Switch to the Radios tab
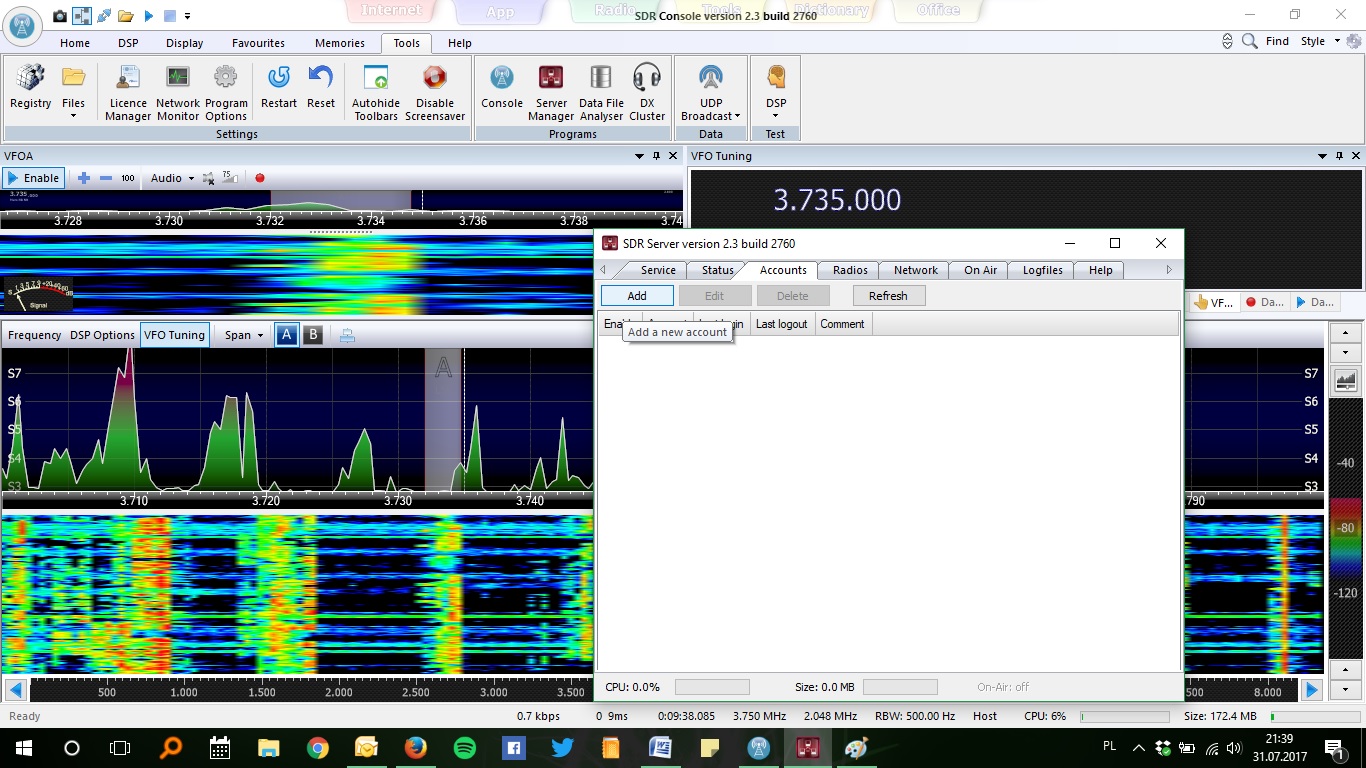The width and height of the screenshot is (1366, 768). [850, 270]
